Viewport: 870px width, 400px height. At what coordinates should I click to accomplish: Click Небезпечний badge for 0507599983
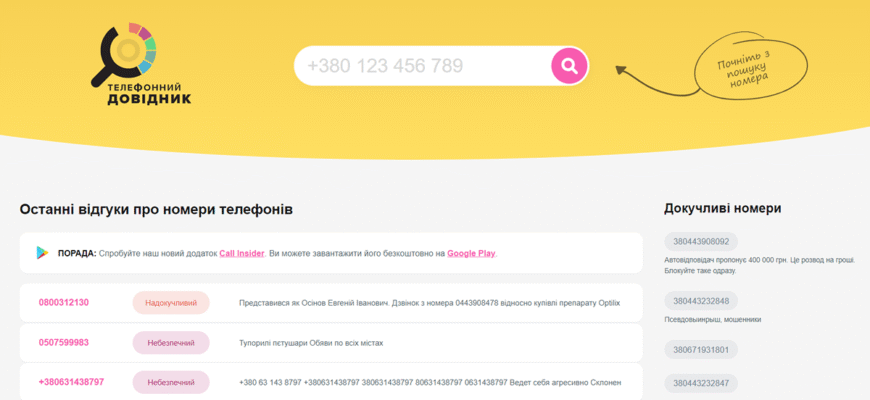(171, 343)
